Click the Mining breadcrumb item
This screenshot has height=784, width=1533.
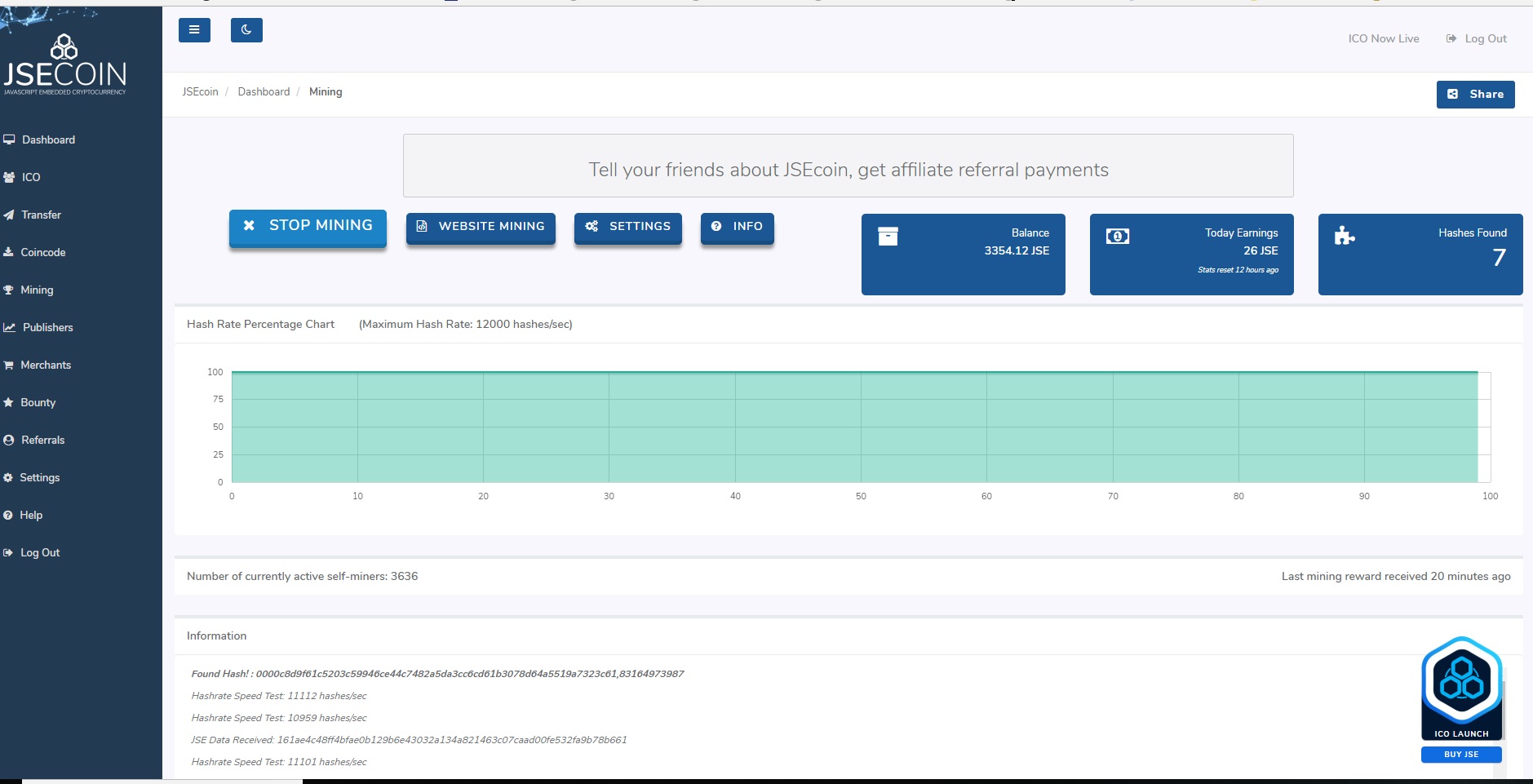click(x=326, y=91)
